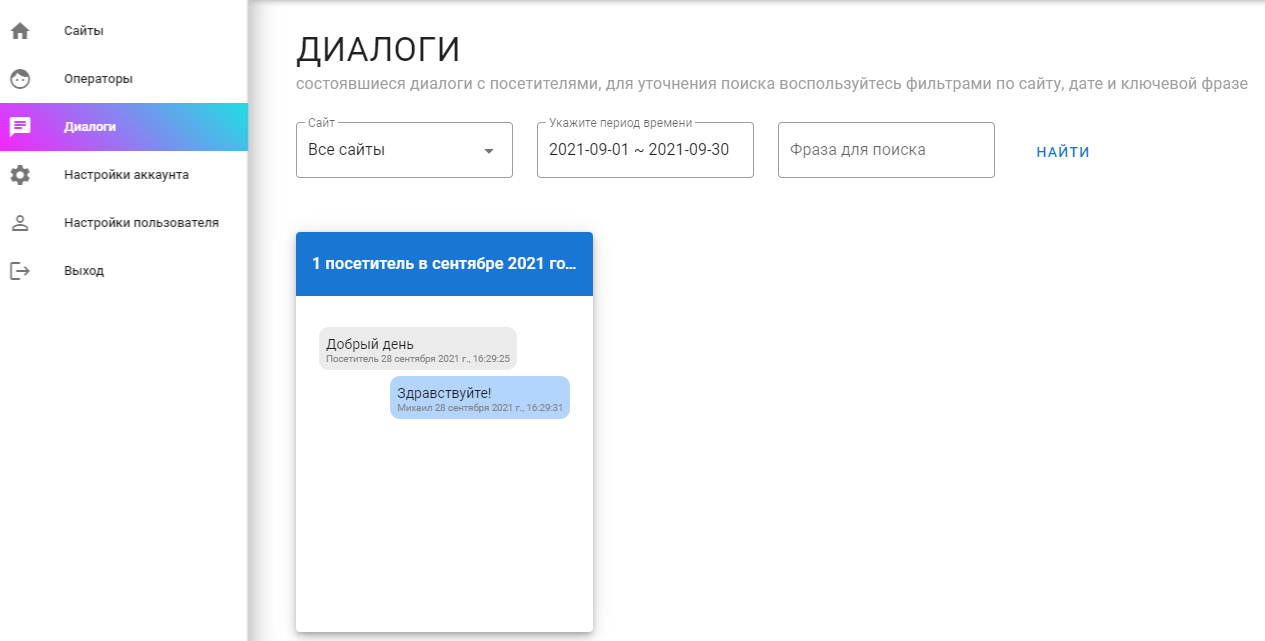The image size is (1265, 641).
Task: Click the operators face icon
Action: (20, 79)
